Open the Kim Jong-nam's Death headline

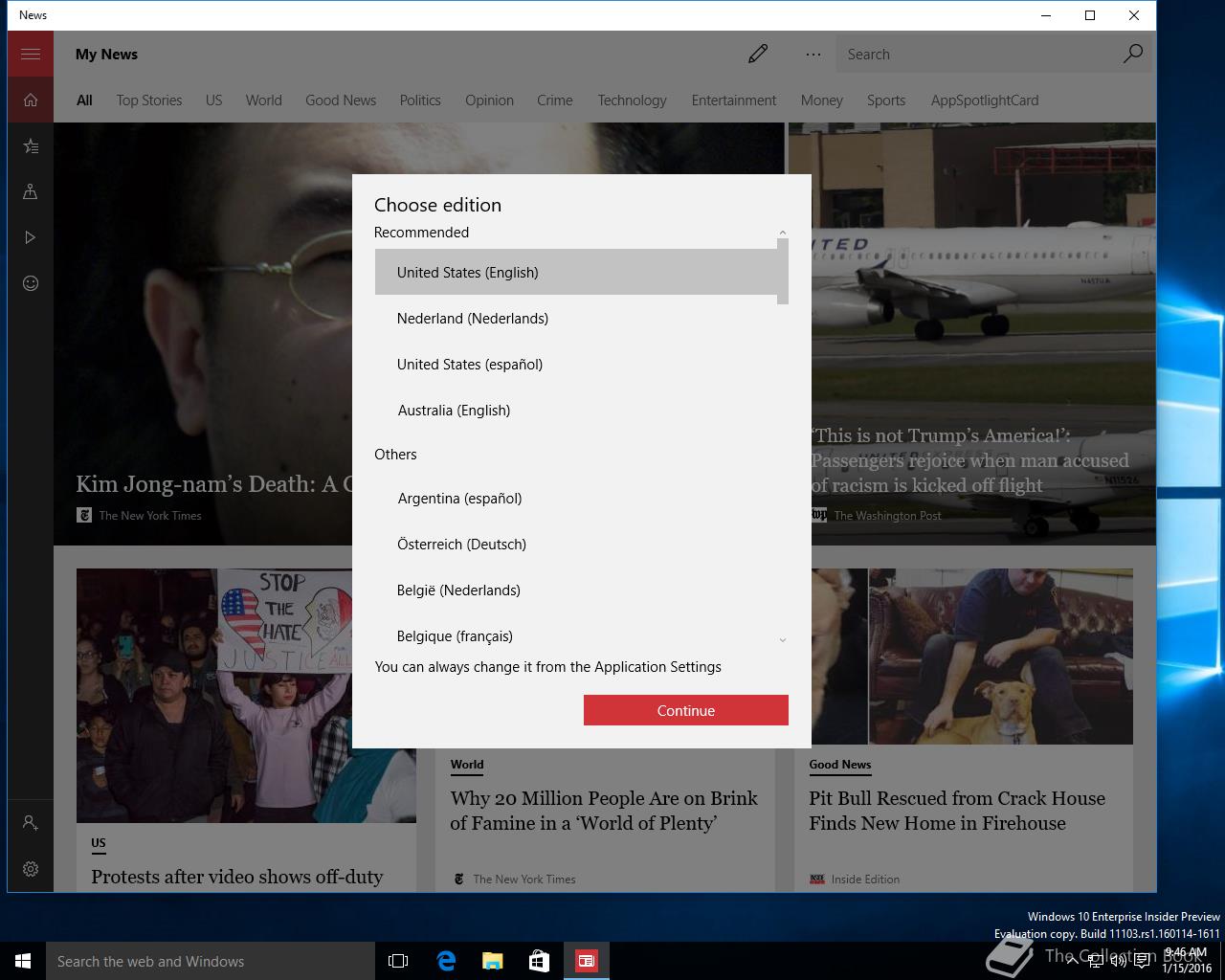click(x=213, y=484)
